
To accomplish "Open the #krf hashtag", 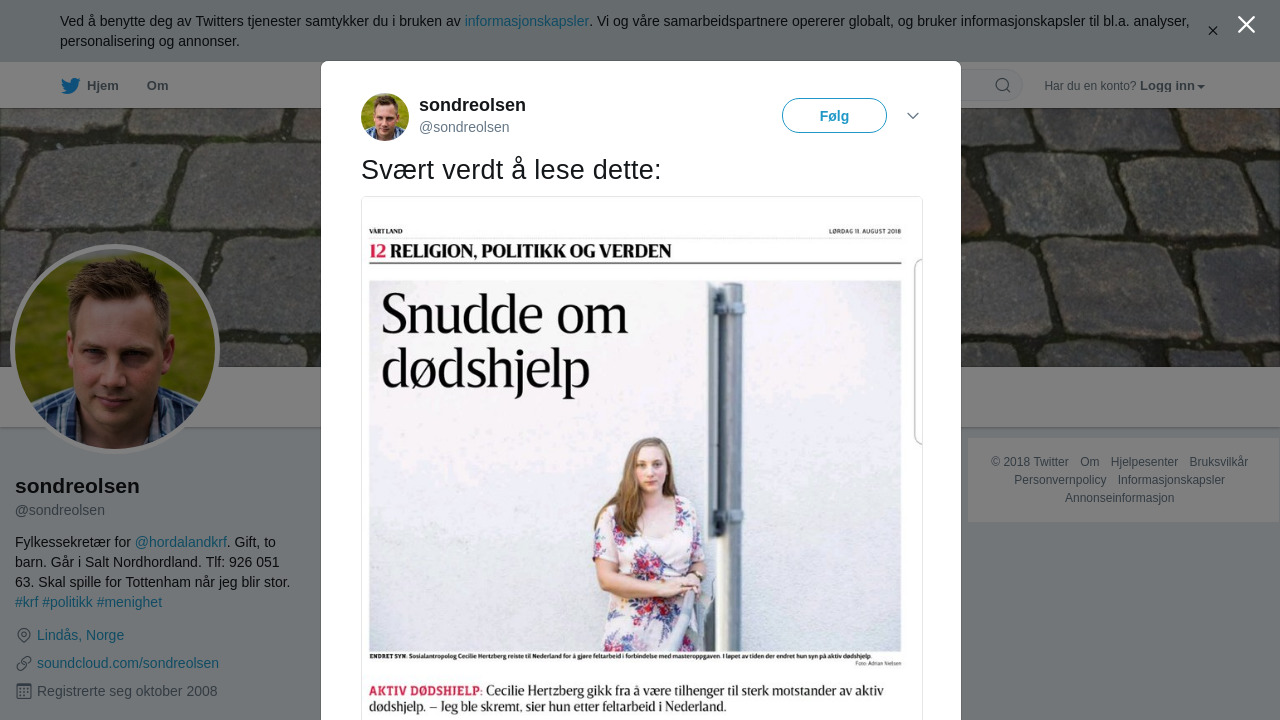I will [x=27, y=602].
